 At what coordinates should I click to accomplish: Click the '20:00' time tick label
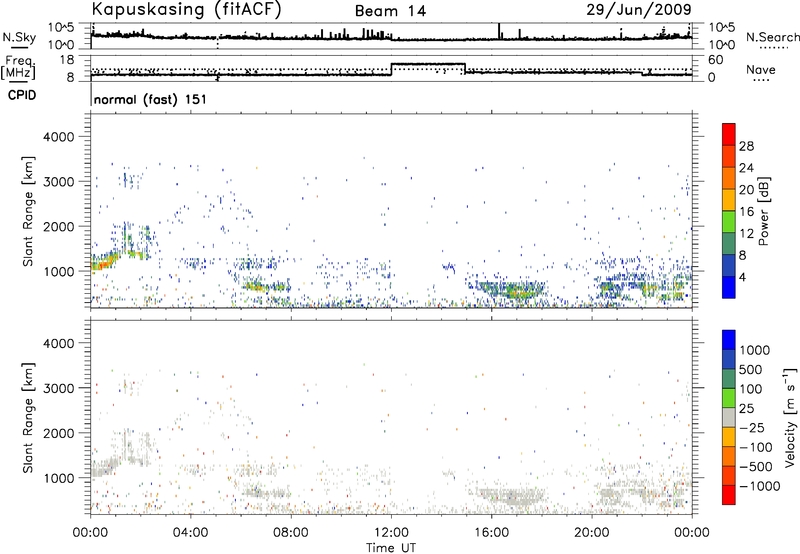[x=591, y=533]
